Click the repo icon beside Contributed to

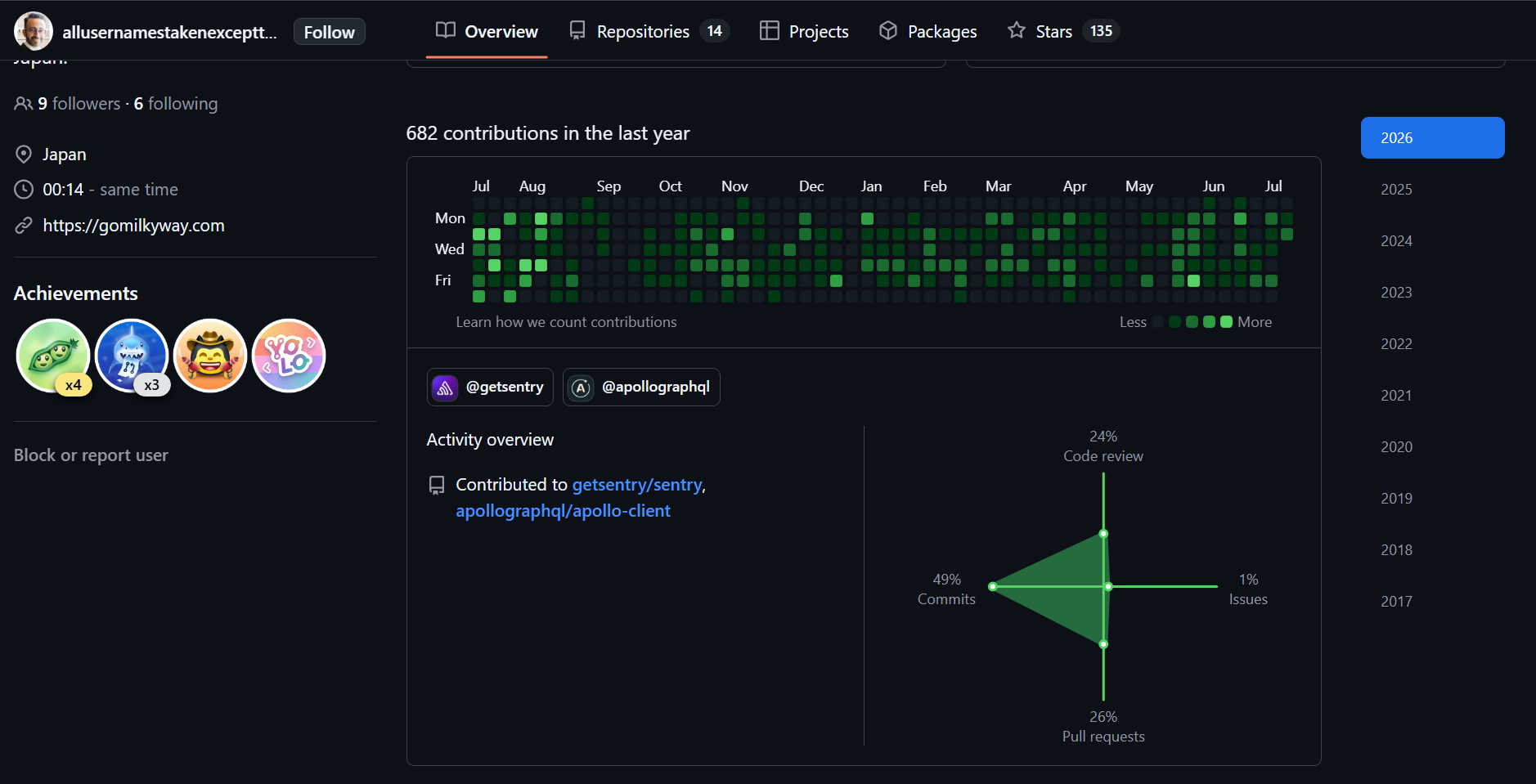[437, 486]
